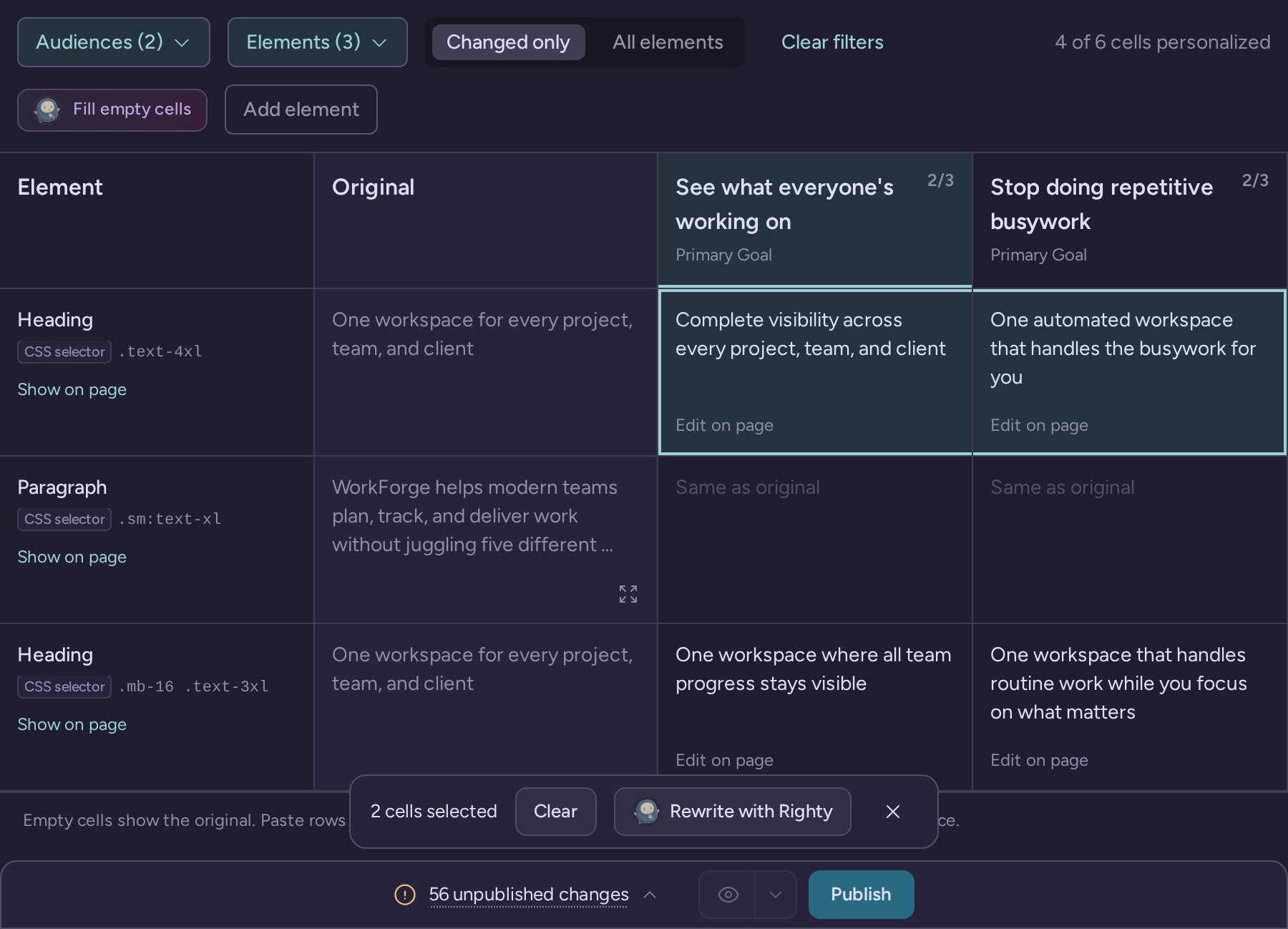
Task: Select 'See what everyone's working on' column header
Action: tap(815, 220)
